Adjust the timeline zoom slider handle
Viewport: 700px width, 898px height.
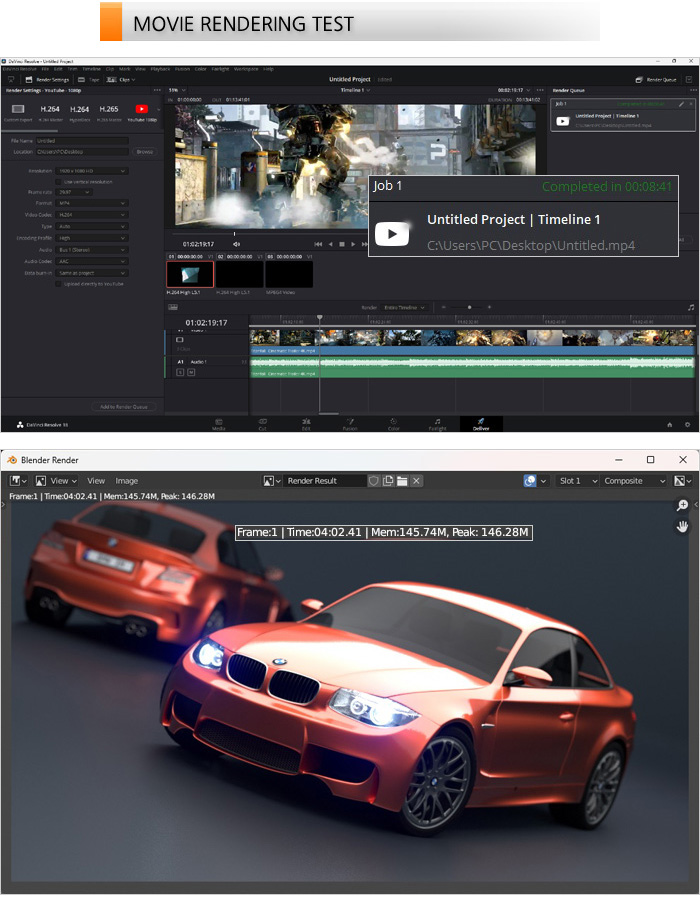pos(470,307)
